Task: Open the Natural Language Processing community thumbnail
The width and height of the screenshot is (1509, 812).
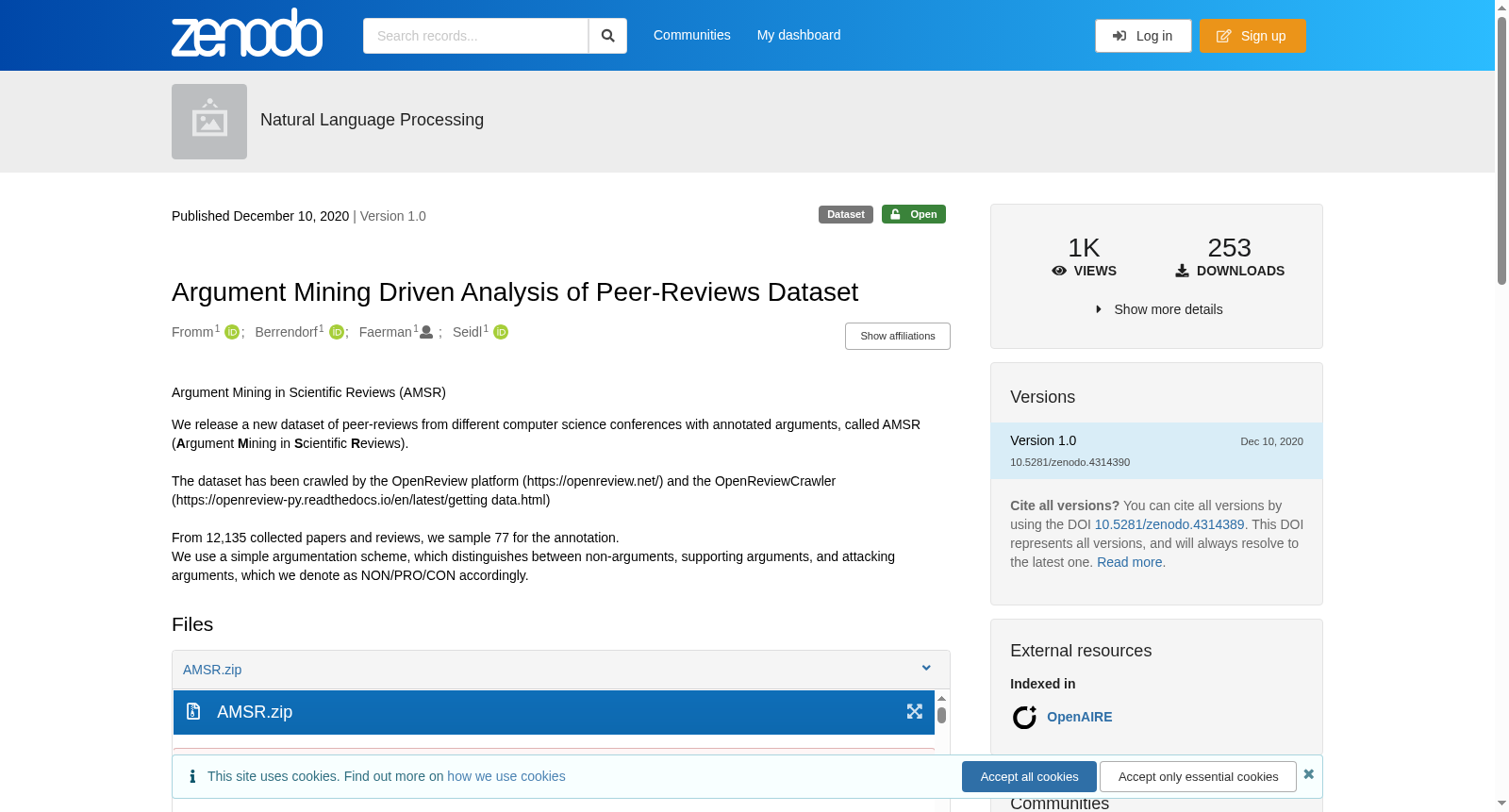Action: pyautogui.click(x=209, y=122)
